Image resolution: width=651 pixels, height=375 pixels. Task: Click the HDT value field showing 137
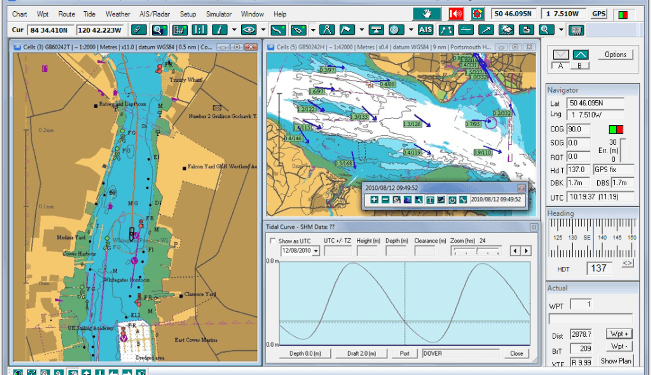(599, 268)
